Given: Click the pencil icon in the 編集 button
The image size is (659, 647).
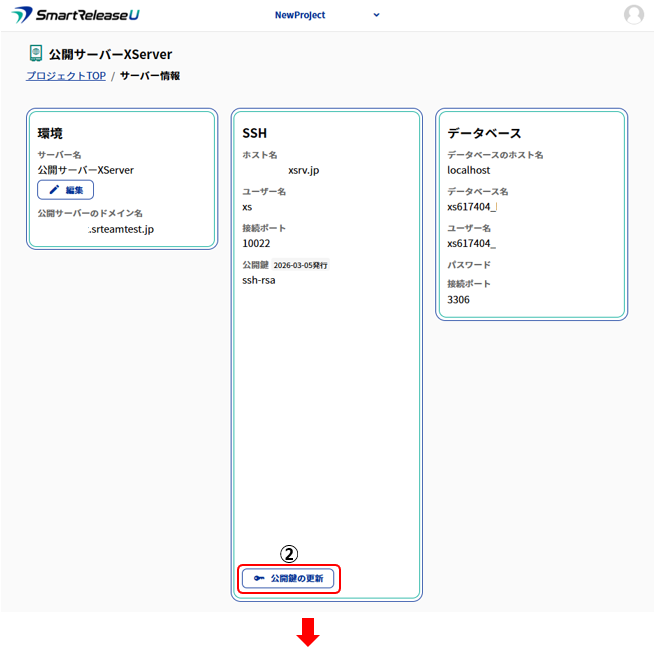Looking at the screenshot, I should pos(55,190).
